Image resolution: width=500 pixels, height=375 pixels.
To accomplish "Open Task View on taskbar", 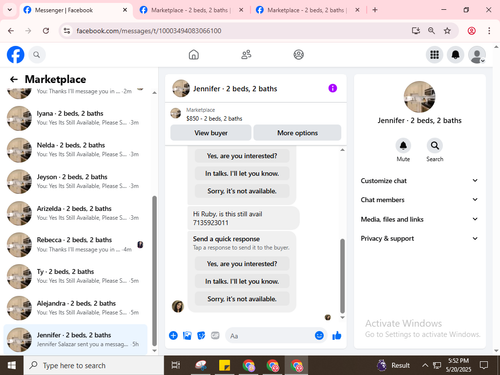I will 175,365.
